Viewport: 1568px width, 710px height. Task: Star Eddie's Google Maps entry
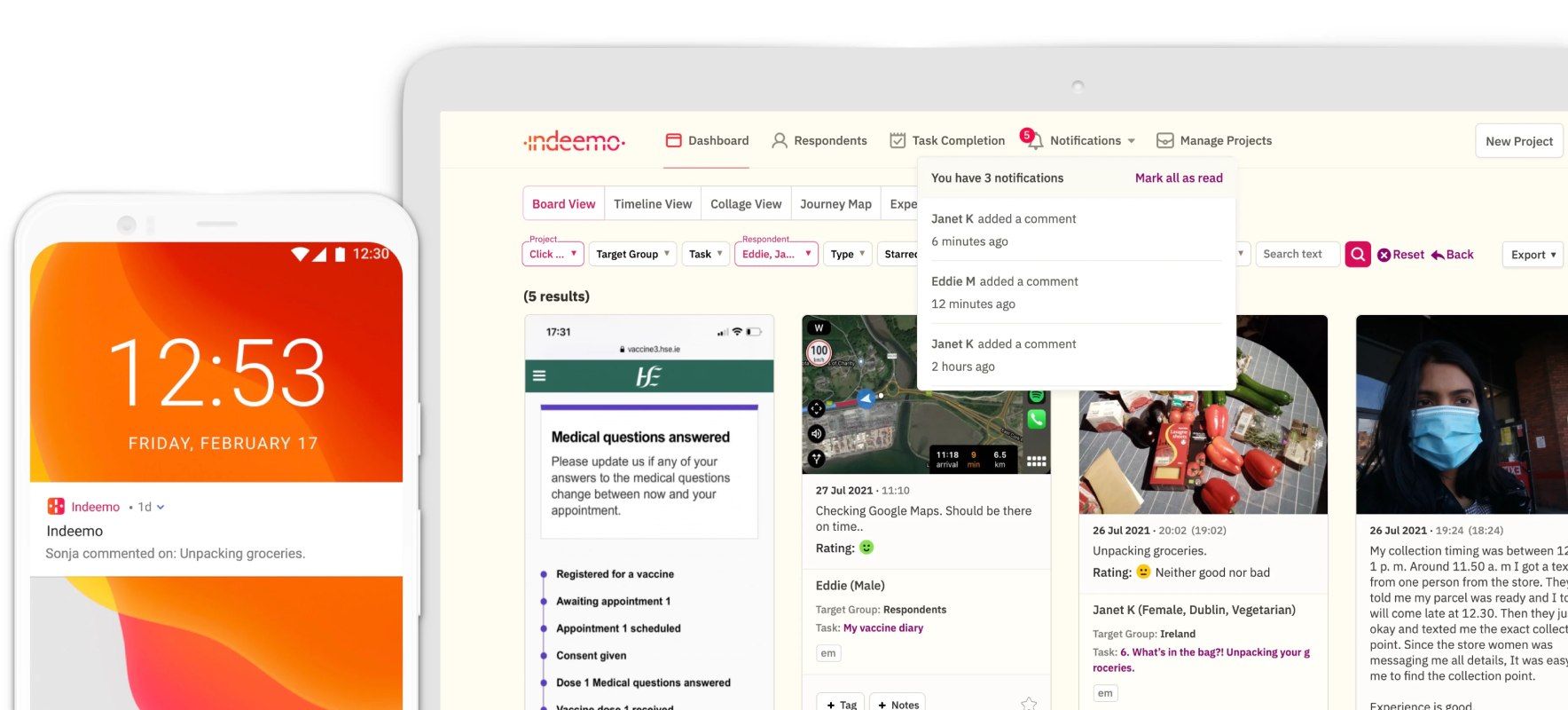coord(1029,703)
